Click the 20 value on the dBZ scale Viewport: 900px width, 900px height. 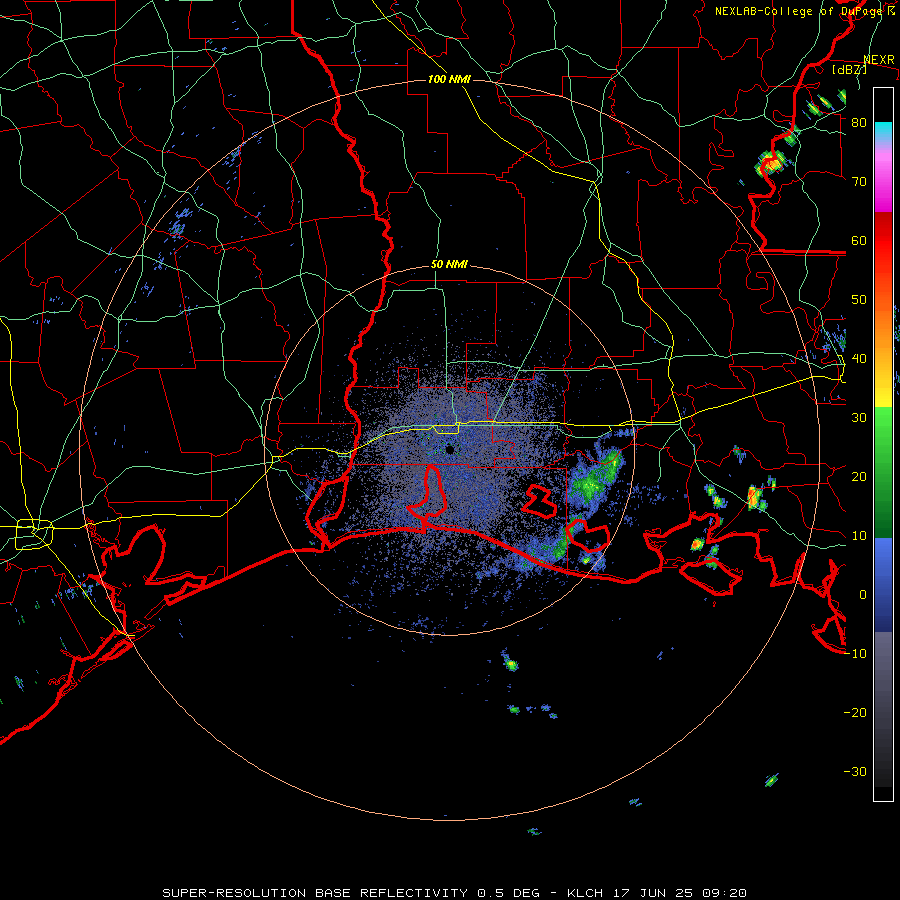[x=859, y=476]
